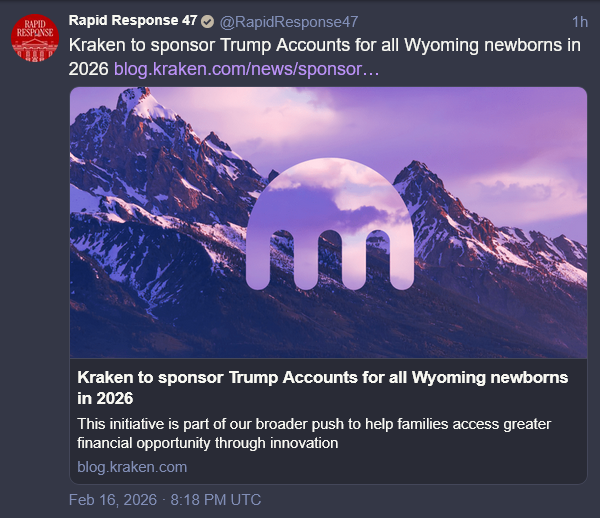Open the blog.kraken.com/news/sponsor… link in the tweet
Screen dimensions: 600x518
(246, 70)
